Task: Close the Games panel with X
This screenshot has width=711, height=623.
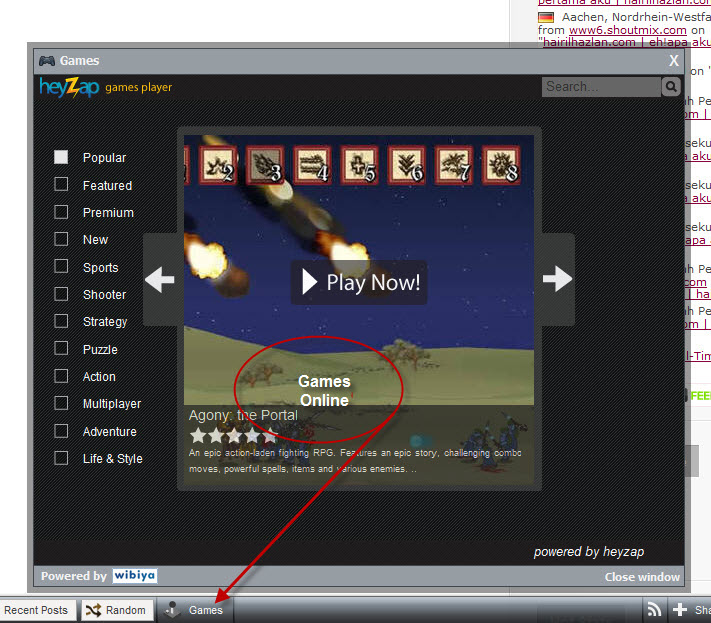Action: coord(674,61)
